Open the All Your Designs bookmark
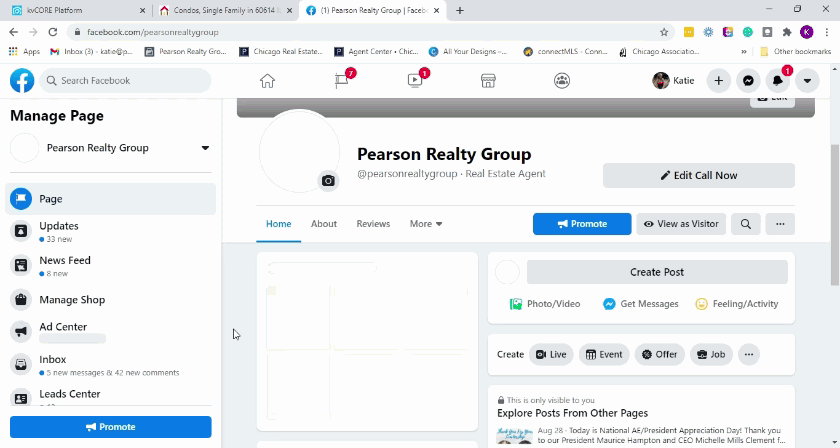 coord(468,51)
